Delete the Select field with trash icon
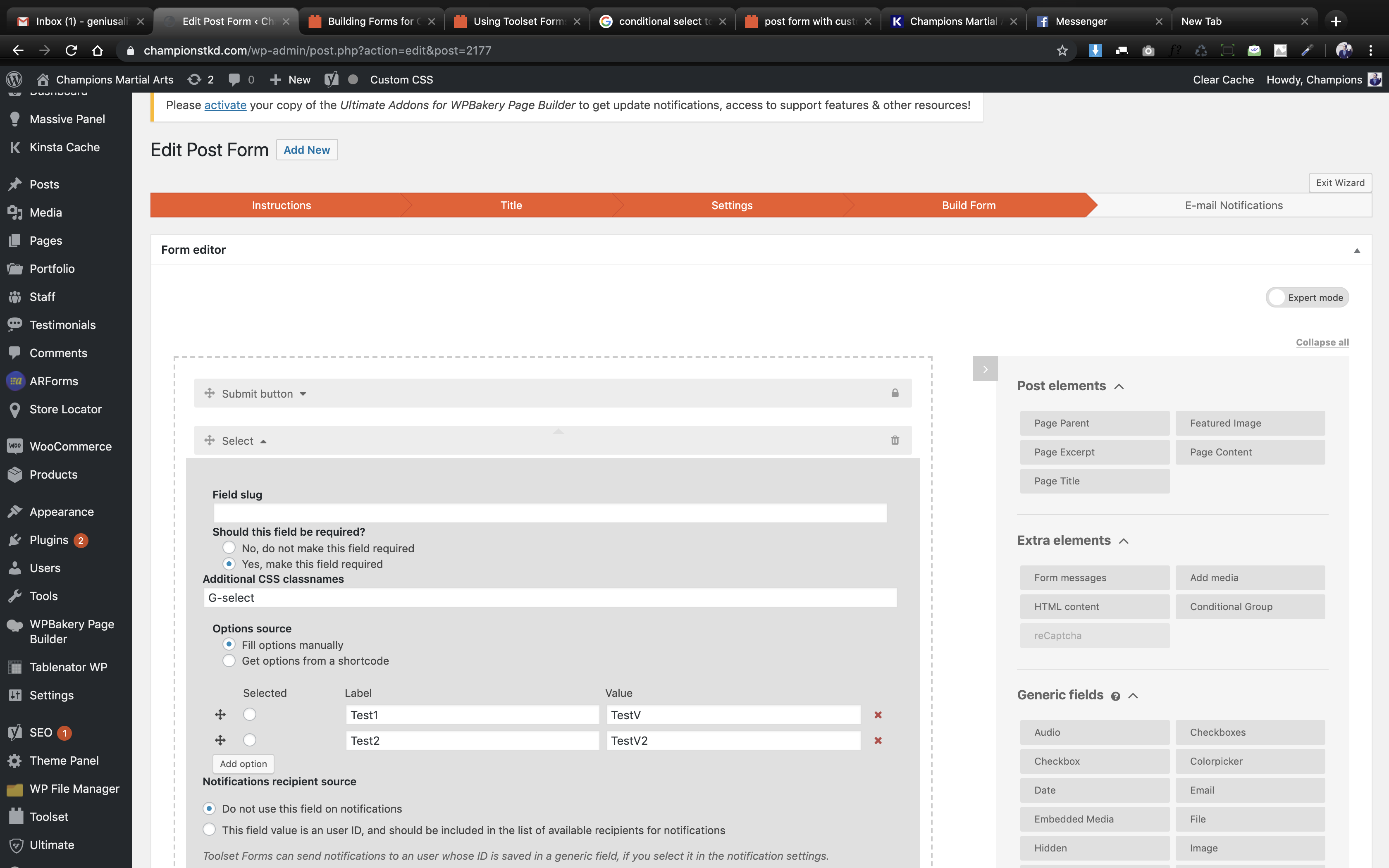 point(895,440)
